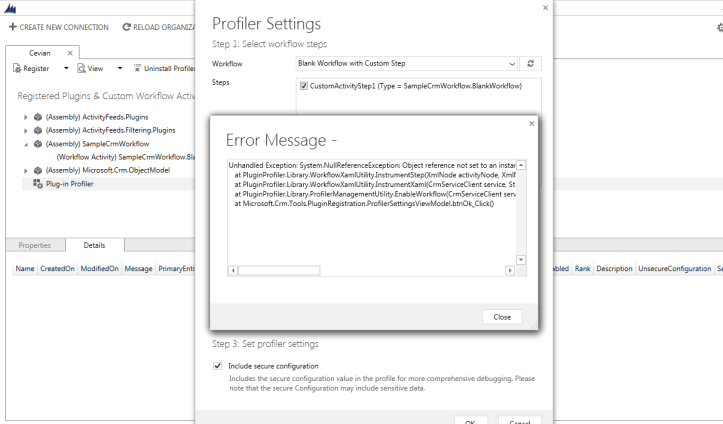Screen dimensions: 723x424
Task: Click the Create New Connection plus icon
Action: [11, 26]
